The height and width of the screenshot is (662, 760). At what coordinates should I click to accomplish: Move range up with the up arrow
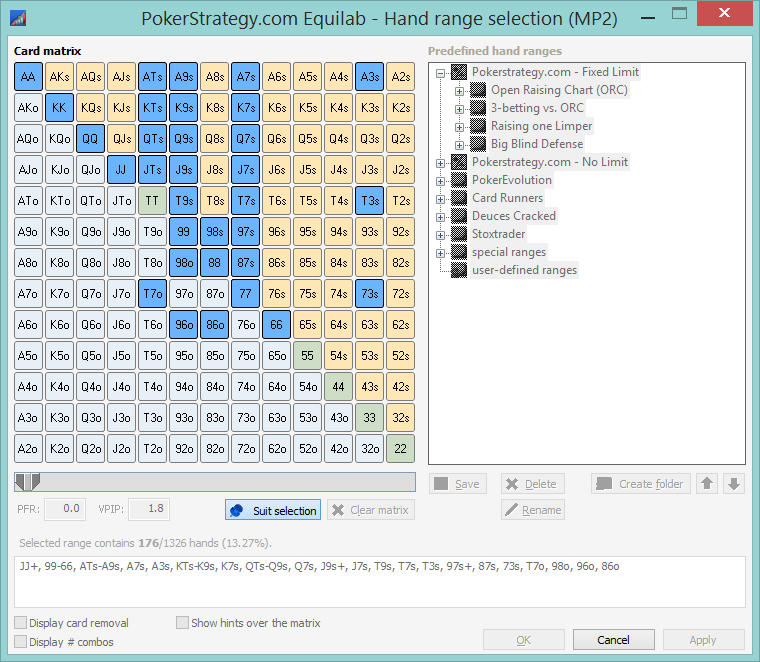(x=707, y=484)
